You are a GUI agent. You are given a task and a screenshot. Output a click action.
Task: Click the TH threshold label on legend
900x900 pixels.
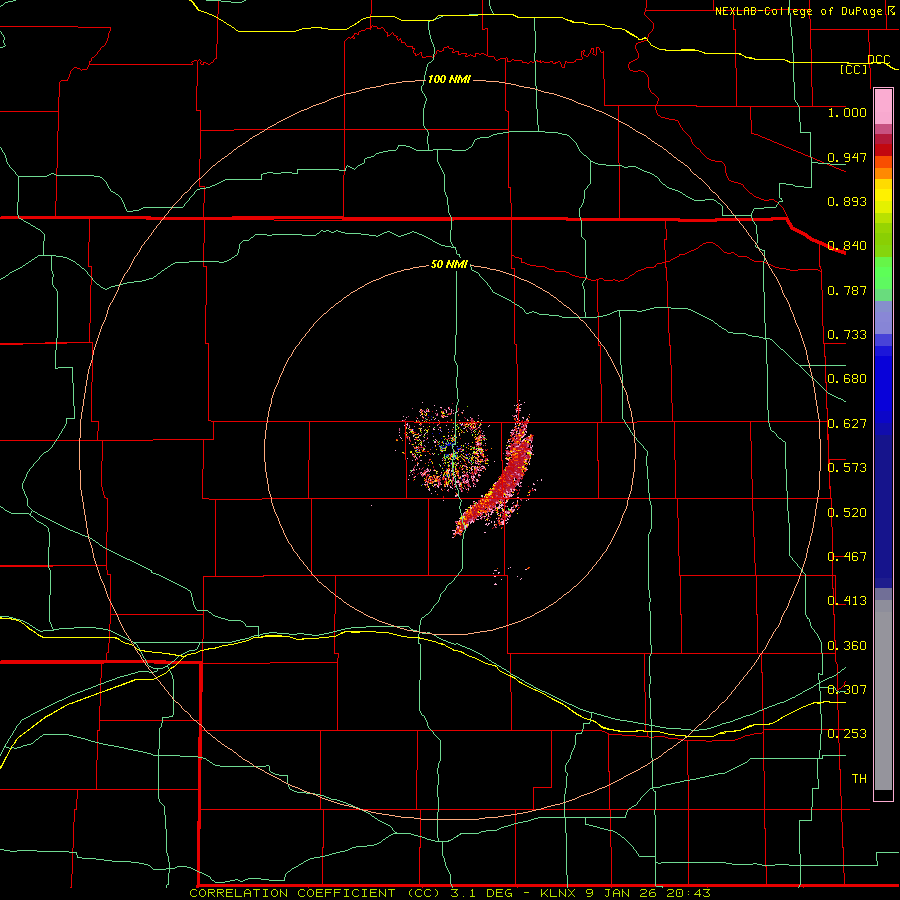pos(859,779)
